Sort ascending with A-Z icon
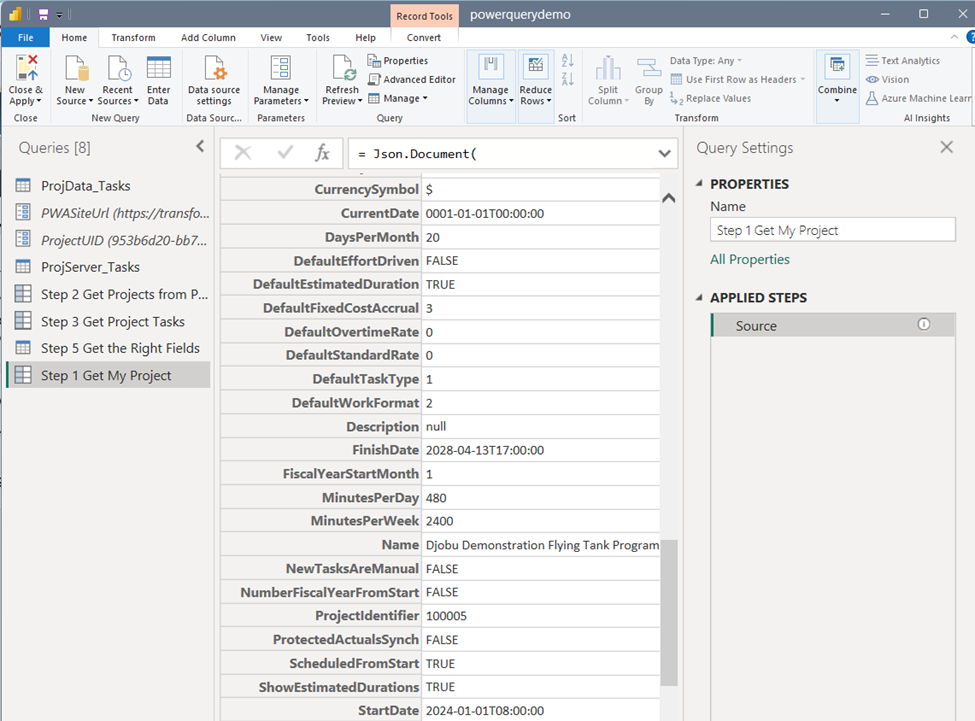Image resolution: width=975 pixels, height=721 pixels. point(567,60)
